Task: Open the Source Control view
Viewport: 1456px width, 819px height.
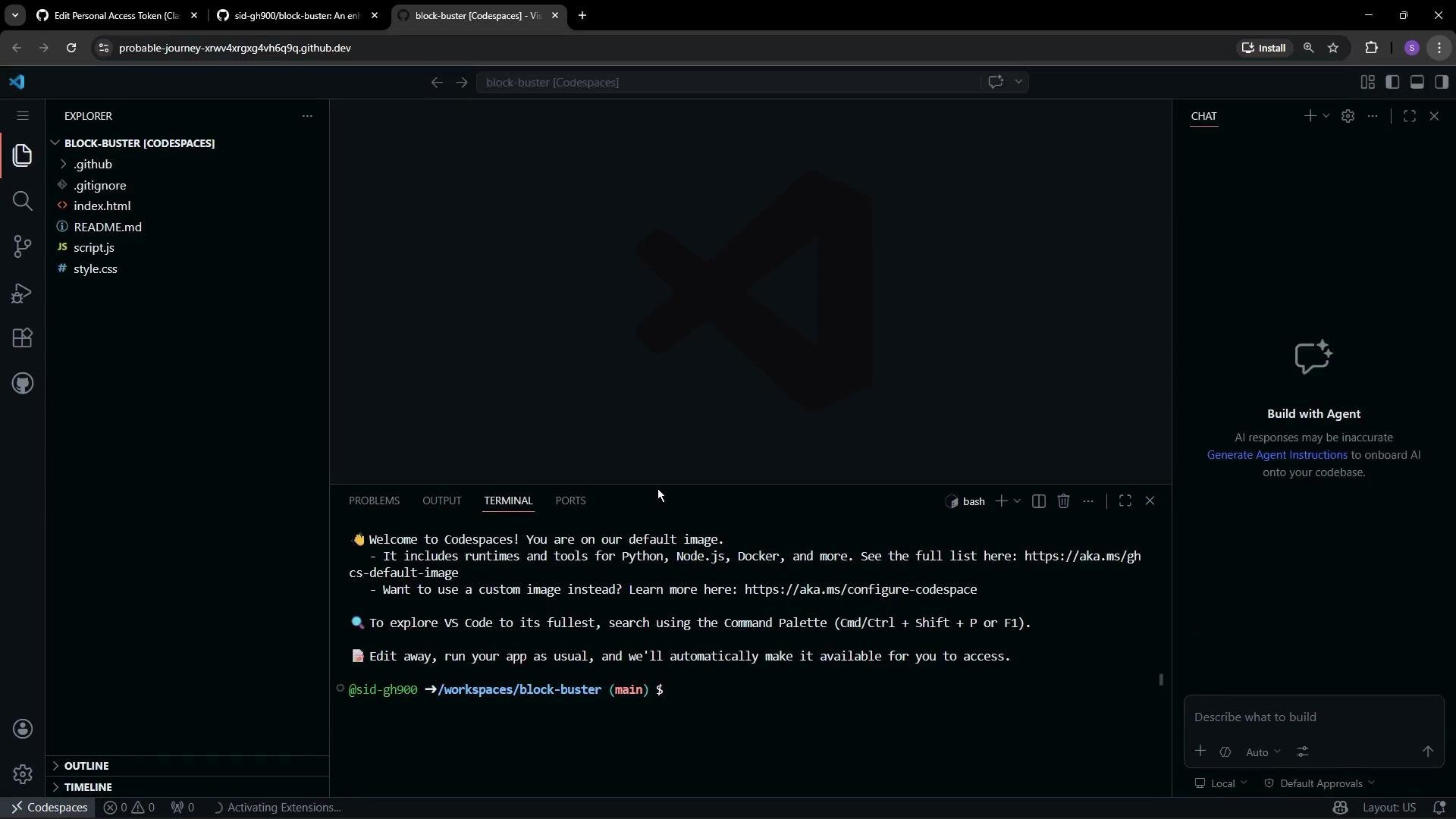Action: point(23,246)
